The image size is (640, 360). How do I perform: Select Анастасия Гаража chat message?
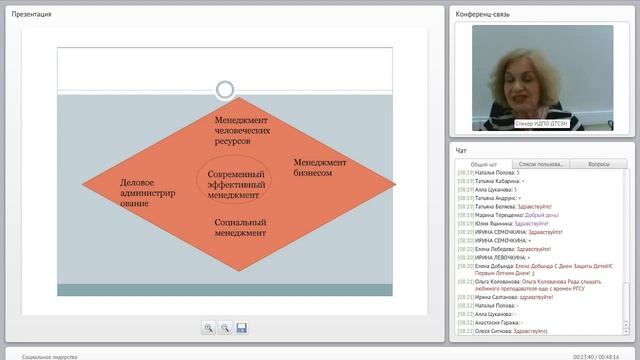pos(490,322)
